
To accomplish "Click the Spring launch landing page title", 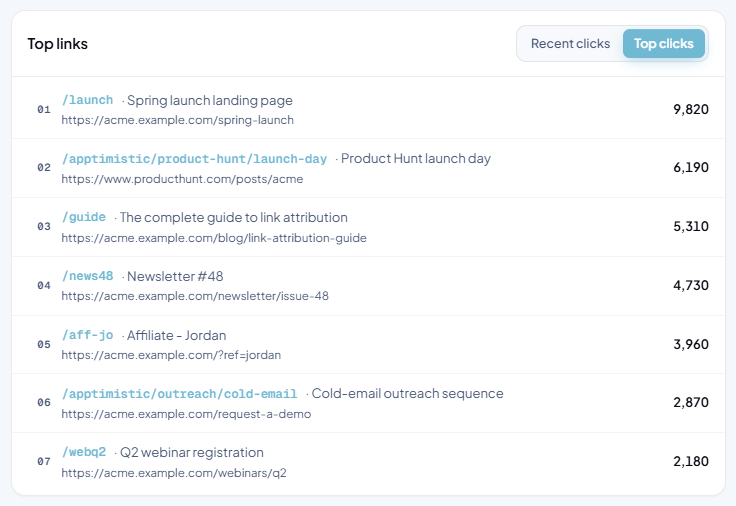I will coord(210,100).
